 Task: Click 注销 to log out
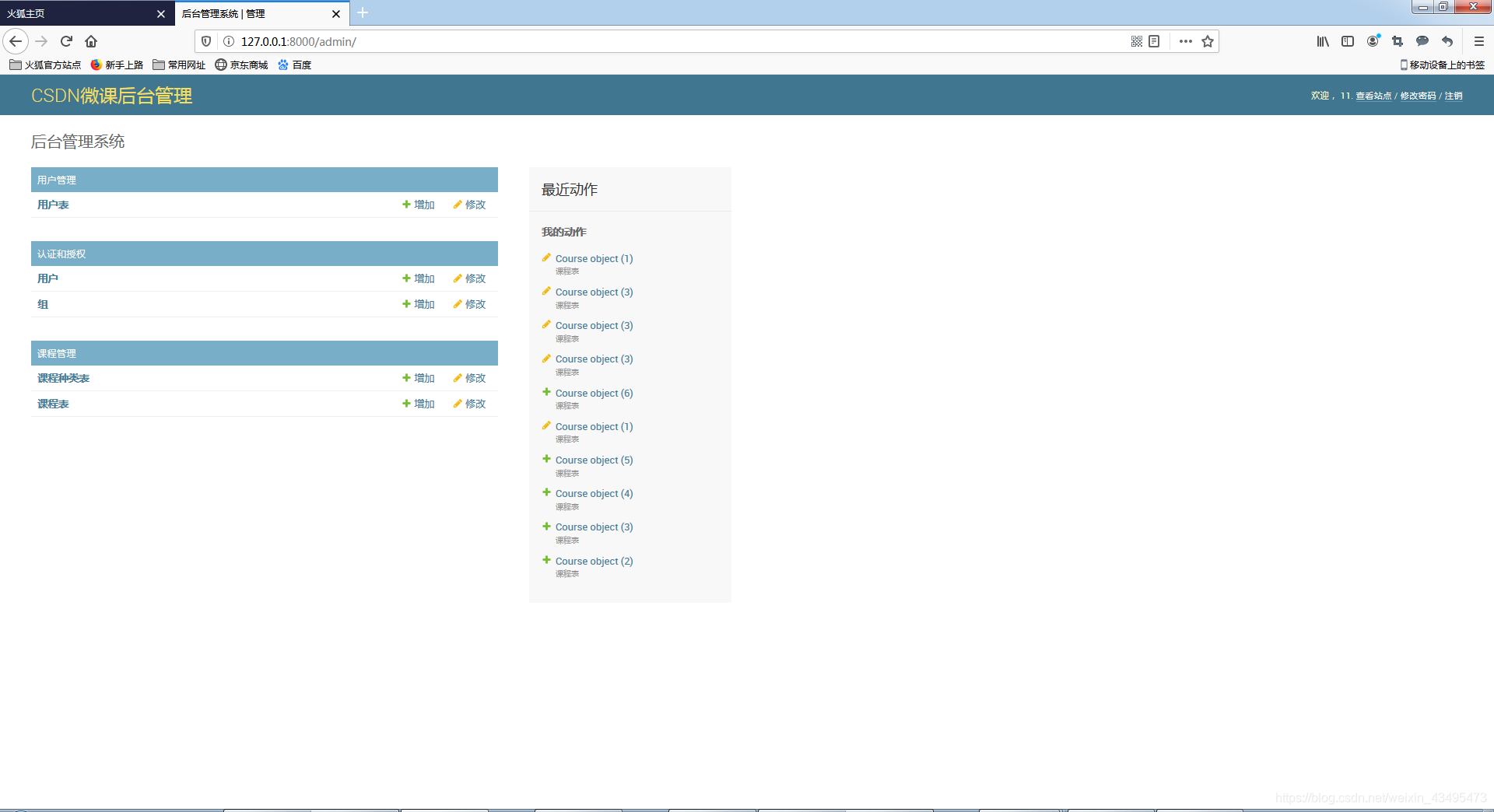pos(1454,96)
